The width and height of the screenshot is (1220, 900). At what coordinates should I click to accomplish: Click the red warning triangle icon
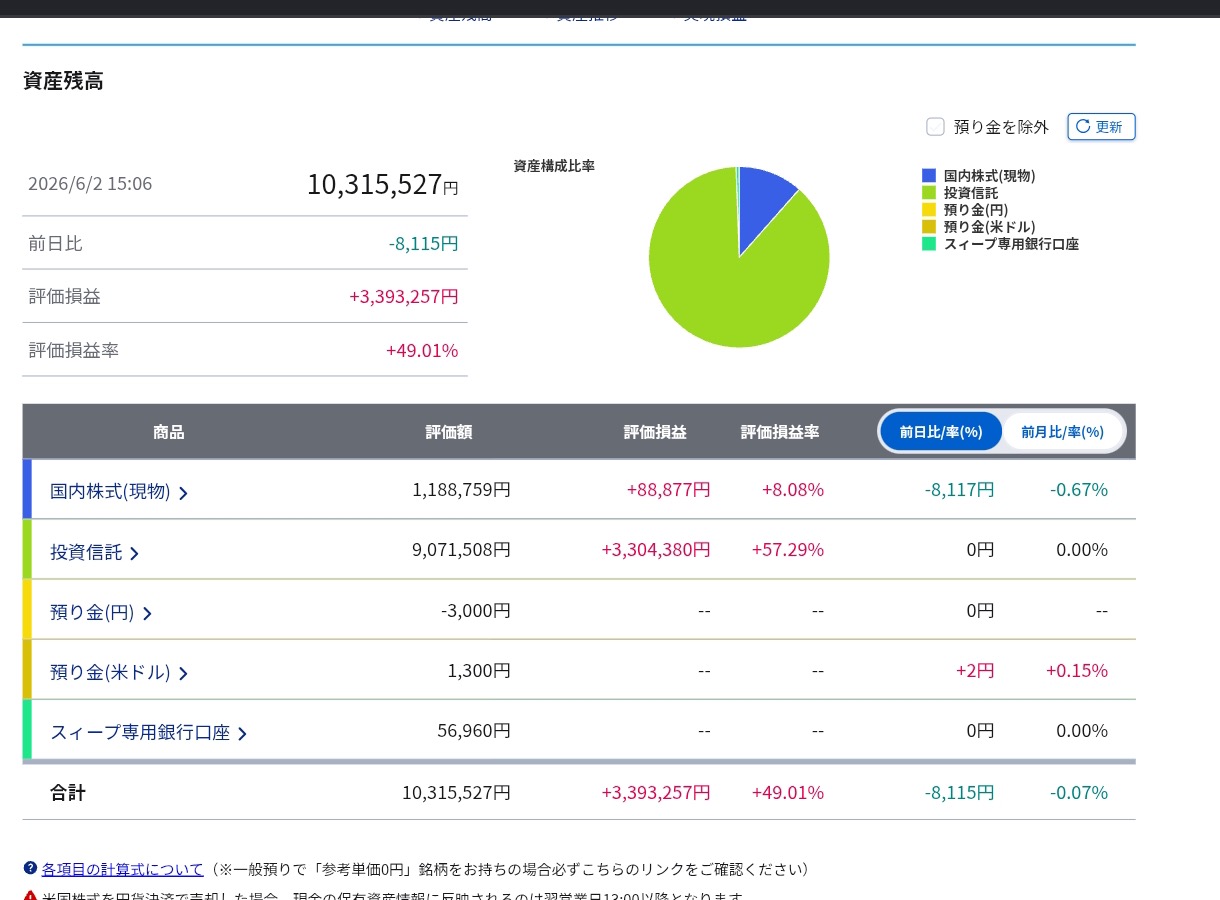[30, 896]
